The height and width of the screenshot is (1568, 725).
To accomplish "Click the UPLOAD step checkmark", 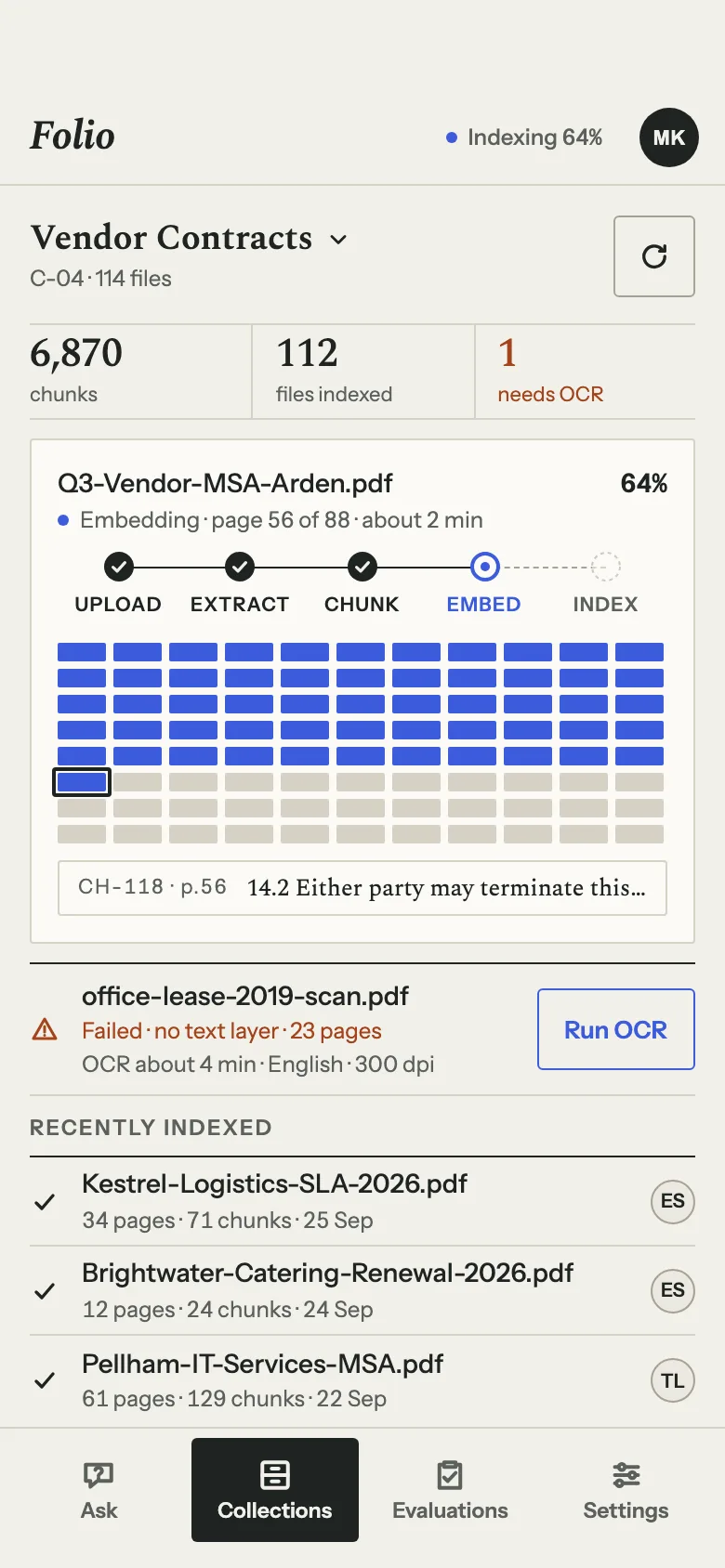I will 118,566.
